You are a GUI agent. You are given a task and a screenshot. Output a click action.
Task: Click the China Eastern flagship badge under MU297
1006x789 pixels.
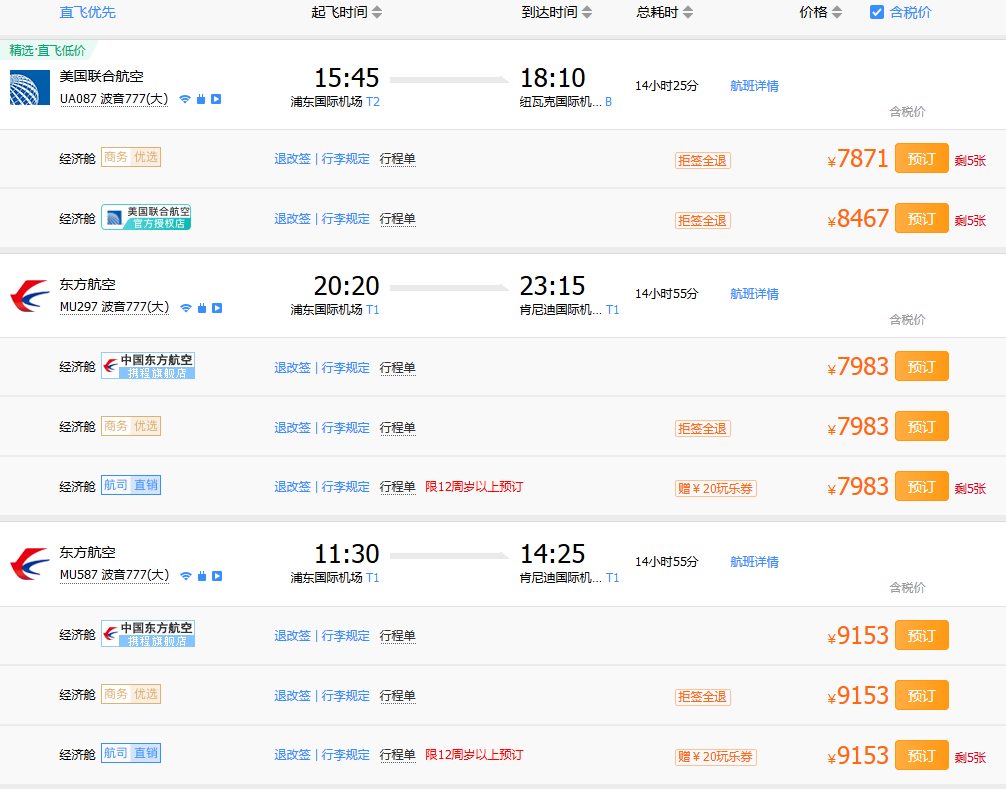tap(148, 366)
